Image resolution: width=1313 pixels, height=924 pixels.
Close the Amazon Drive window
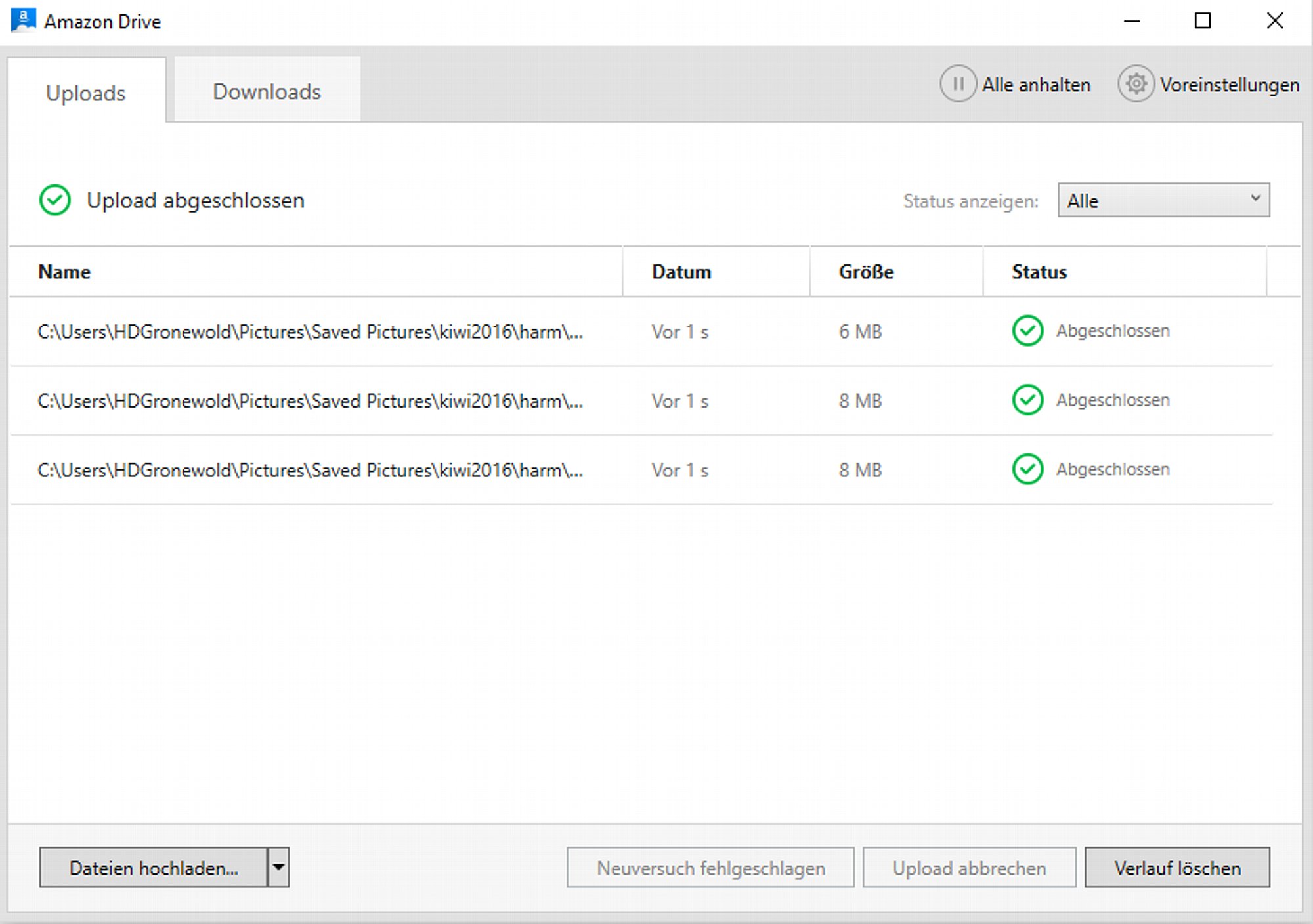point(1275,21)
